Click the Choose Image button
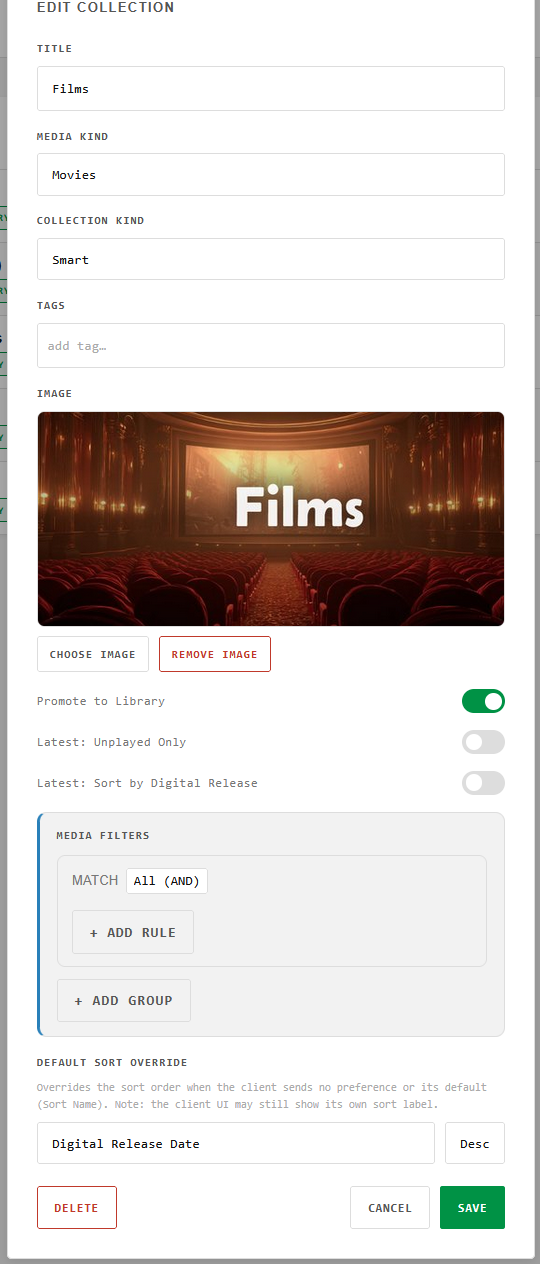 click(93, 654)
